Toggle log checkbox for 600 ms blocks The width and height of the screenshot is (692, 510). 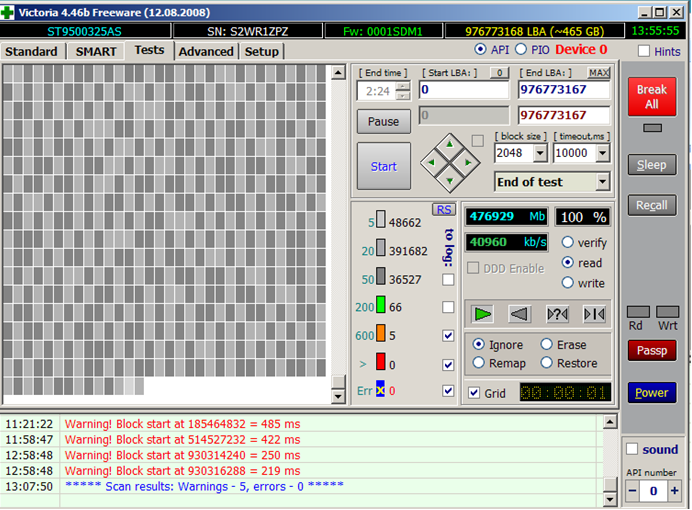pos(448,336)
